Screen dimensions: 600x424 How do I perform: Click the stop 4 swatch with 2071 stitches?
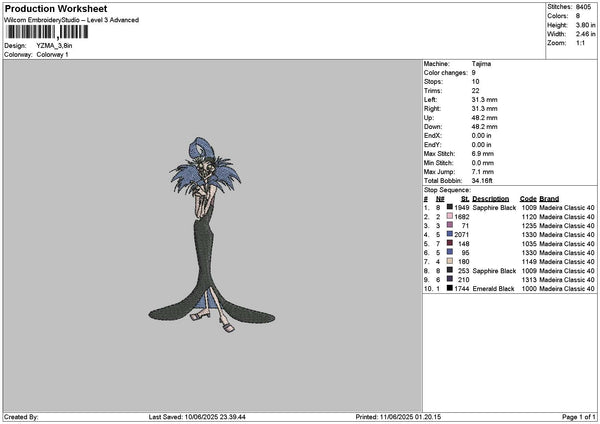tap(450, 234)
